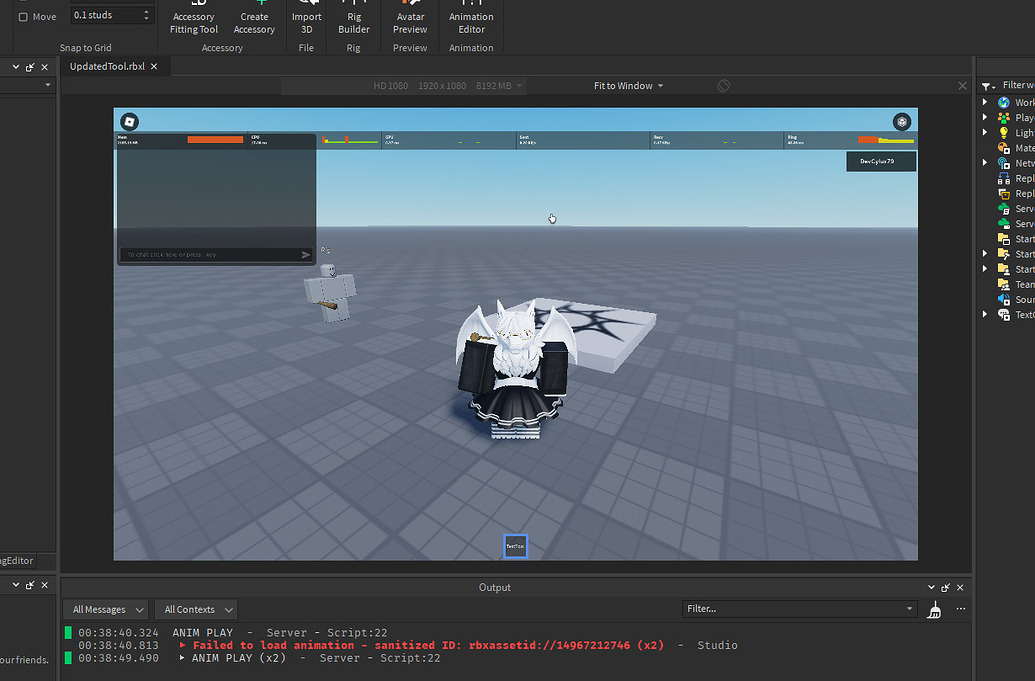Expand the Workspace tree item

(x=985, y=101)
